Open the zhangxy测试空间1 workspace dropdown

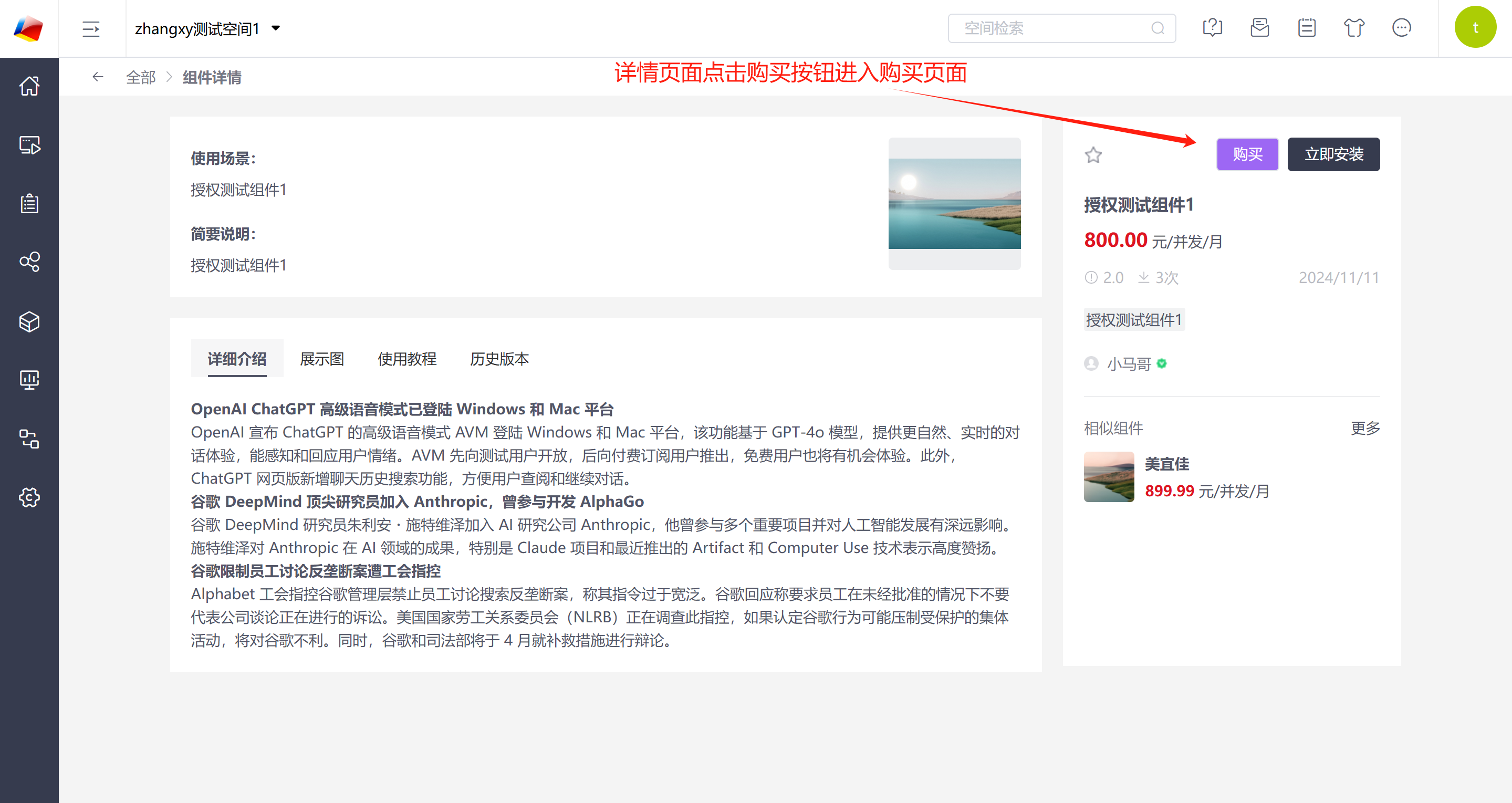[208, 29]
